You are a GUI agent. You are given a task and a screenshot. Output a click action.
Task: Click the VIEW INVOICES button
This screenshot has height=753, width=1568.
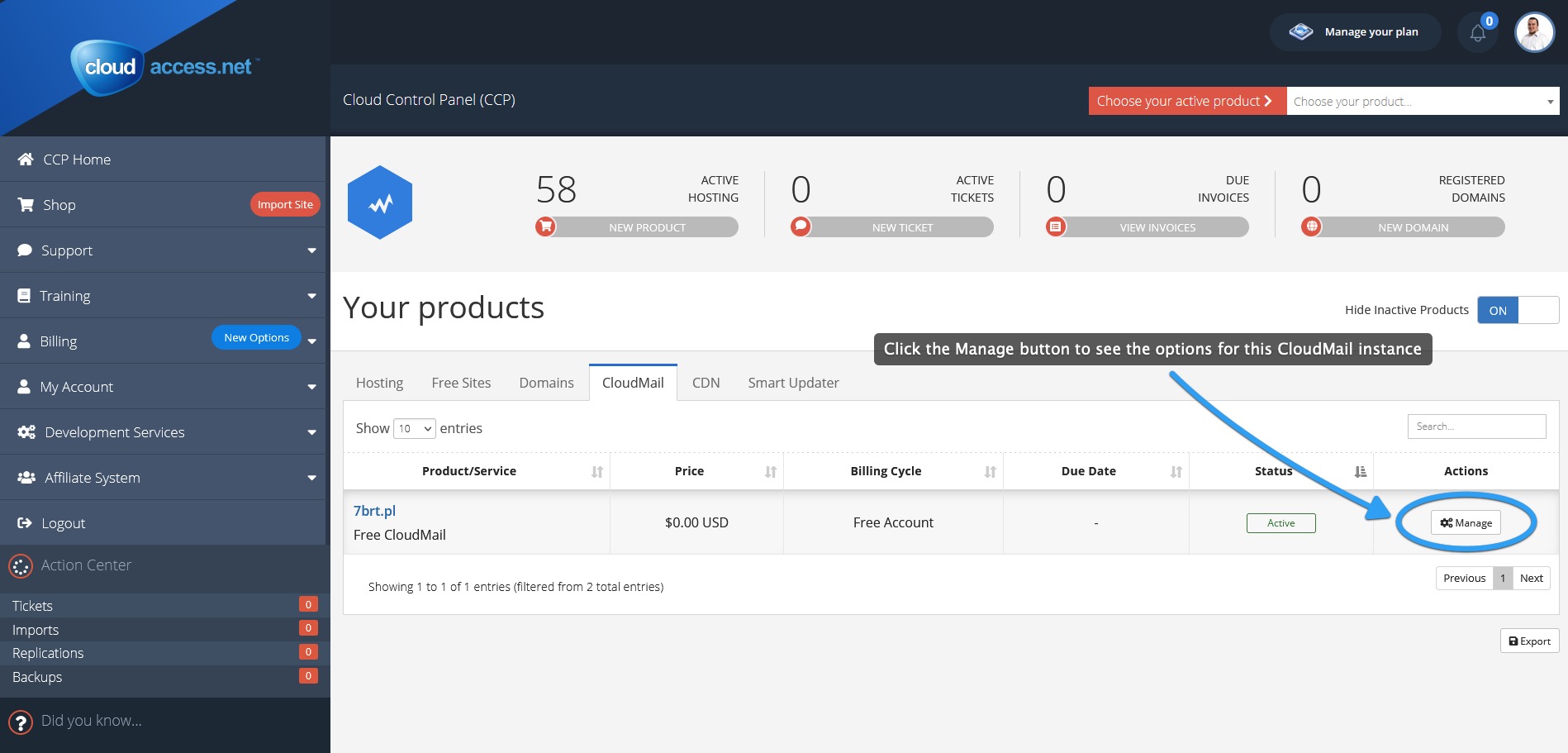point(1147,226)
